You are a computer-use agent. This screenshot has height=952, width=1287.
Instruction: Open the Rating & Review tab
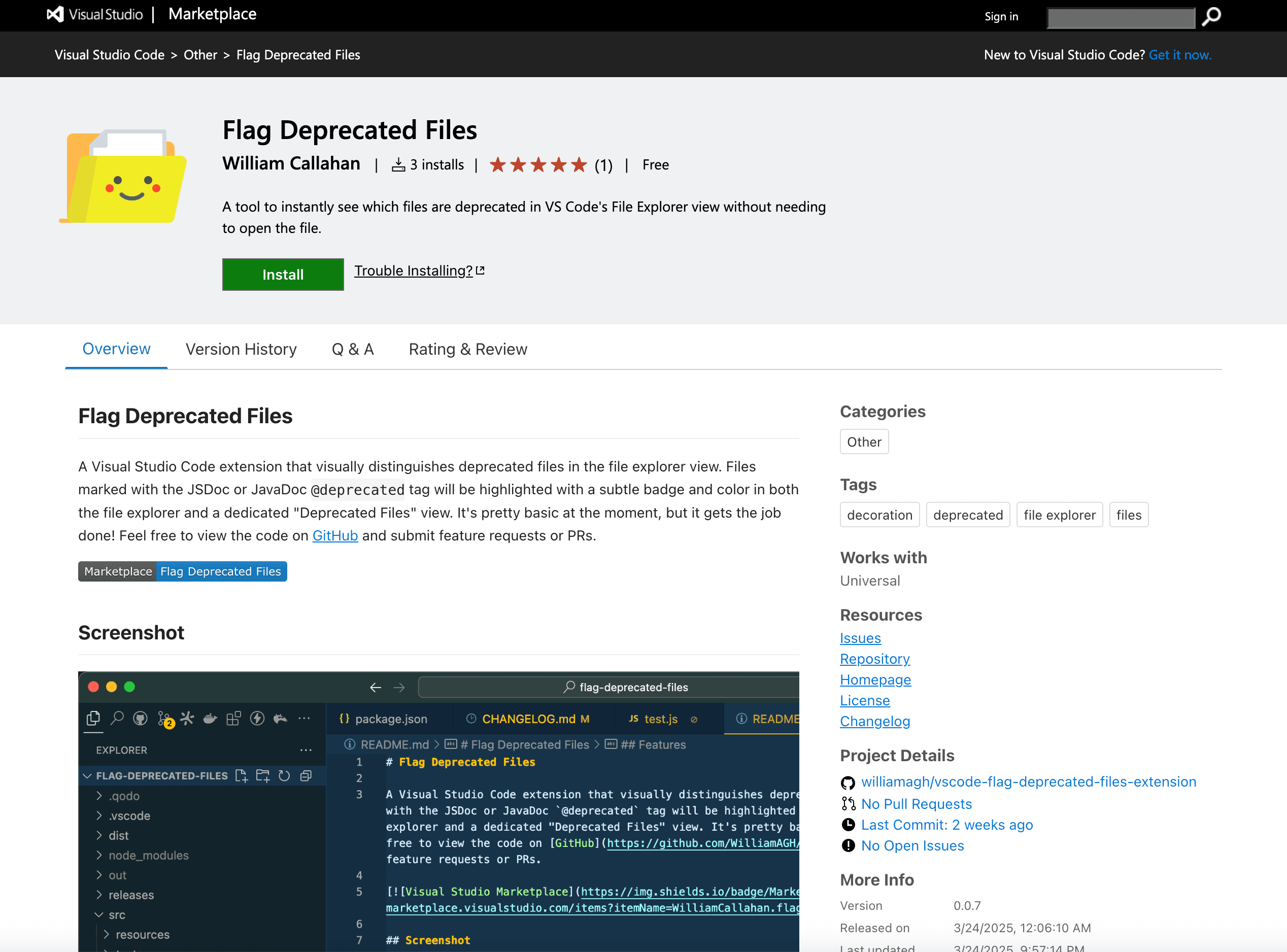(467, 349)
